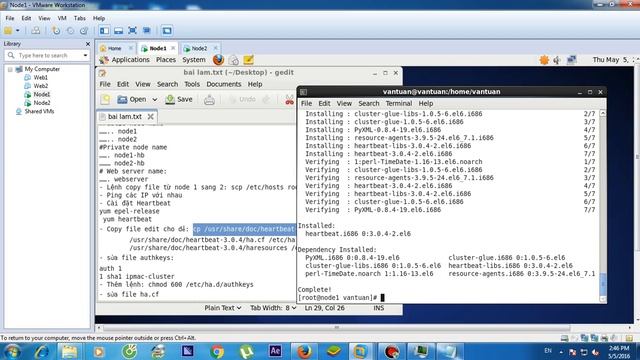Click the VMware Workstation taskbar icon
640x360 pixels.
click(x=360, y=351)
